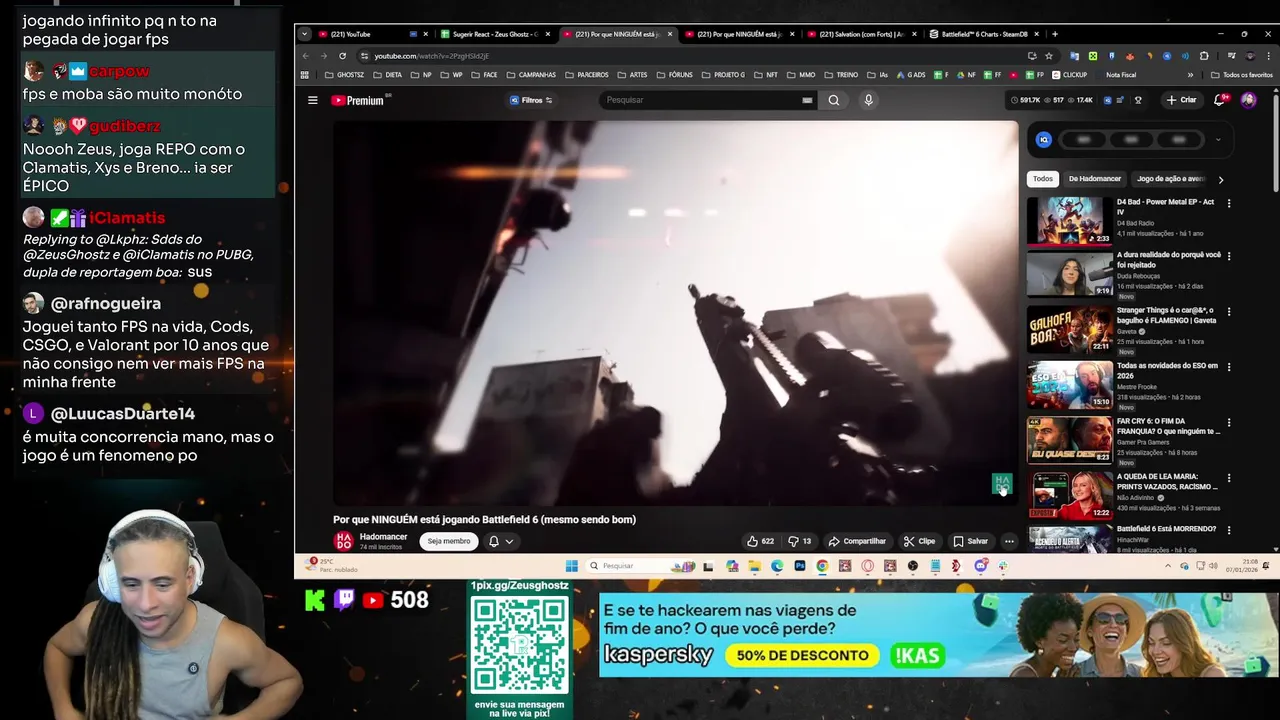
Task: Open Todos os favoritos folder
Action: coord(1242,75)
